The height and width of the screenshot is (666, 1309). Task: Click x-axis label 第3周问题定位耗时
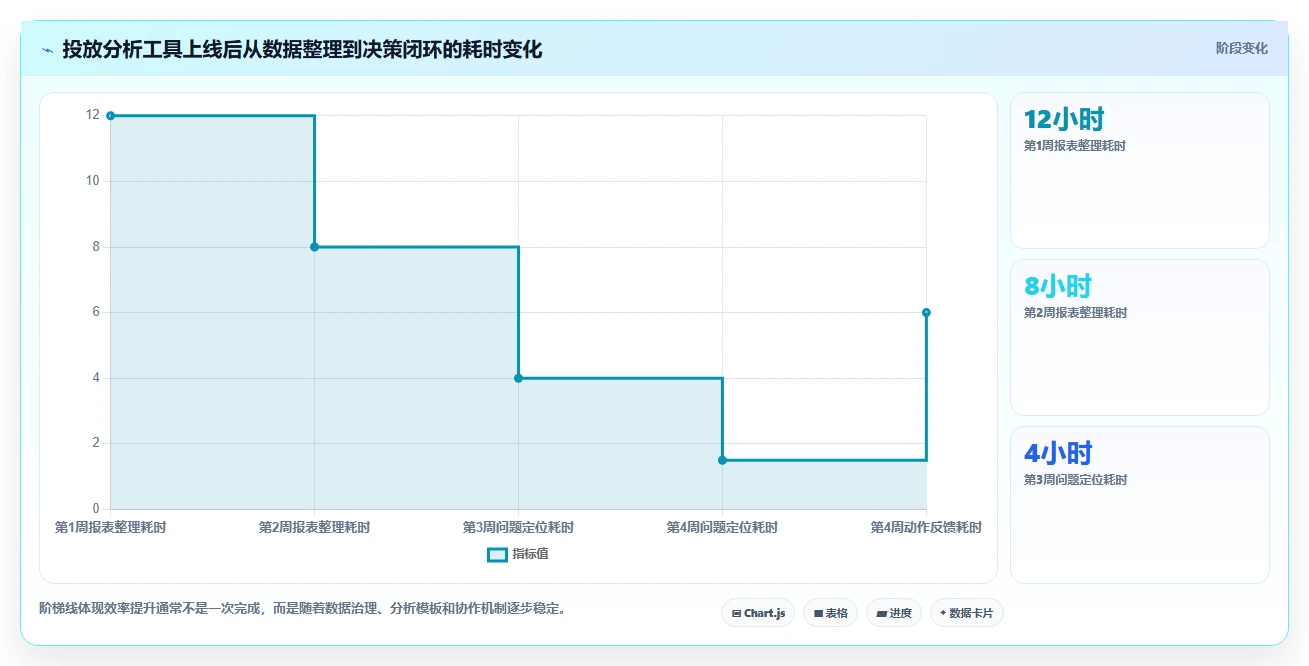(518, 527)
